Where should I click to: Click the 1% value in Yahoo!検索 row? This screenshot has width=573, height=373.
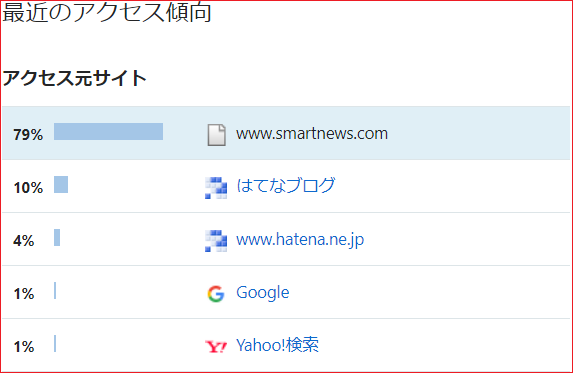pyautogui.click(x=24, y=347)
